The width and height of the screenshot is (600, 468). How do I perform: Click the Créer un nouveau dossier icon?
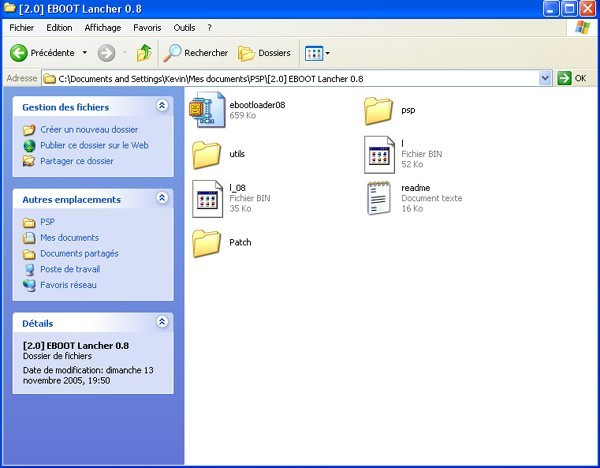pyautogui.click(x=29, y=130)
